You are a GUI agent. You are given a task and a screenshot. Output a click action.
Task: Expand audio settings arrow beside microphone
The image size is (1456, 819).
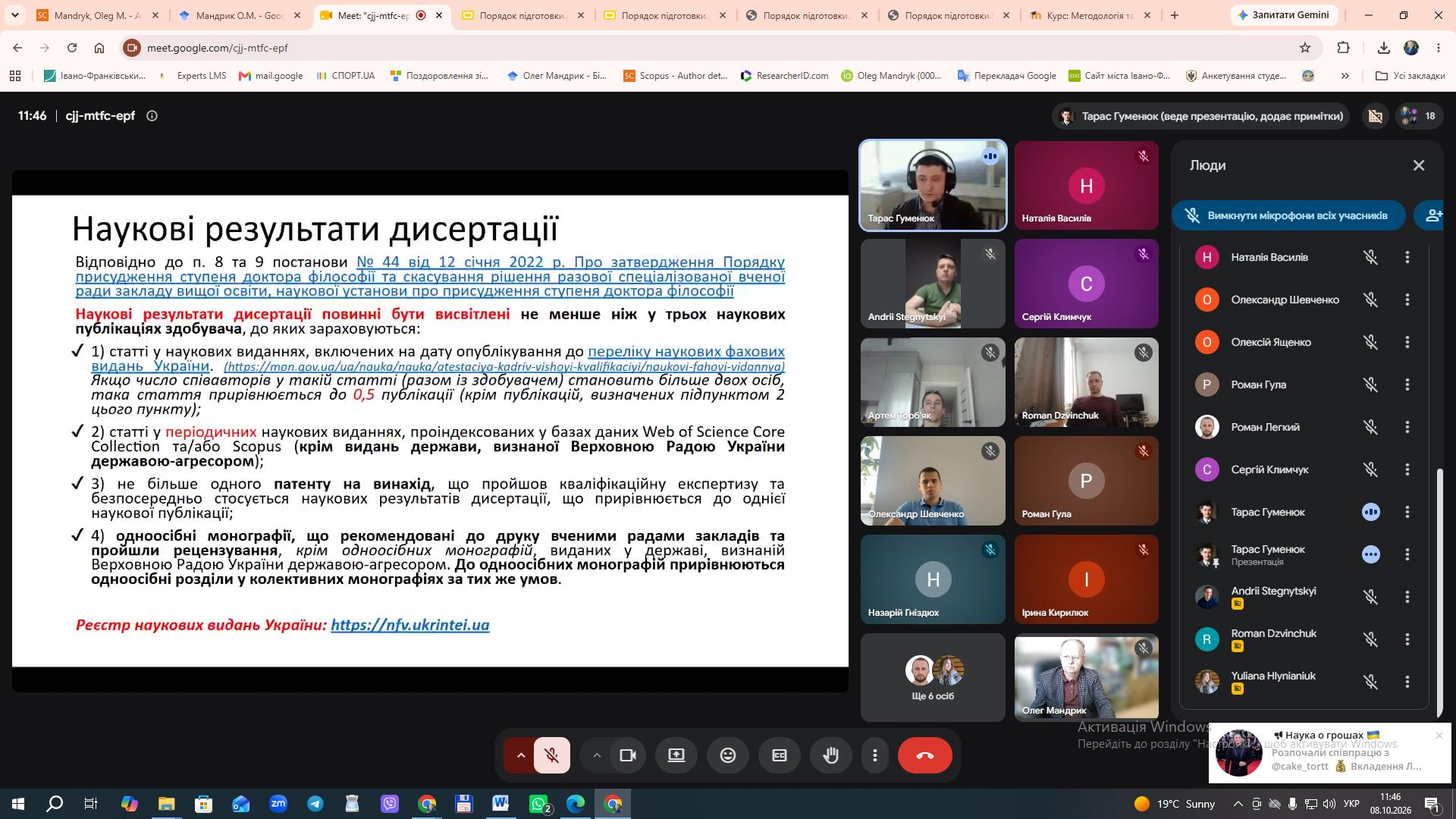pos(521,755)
